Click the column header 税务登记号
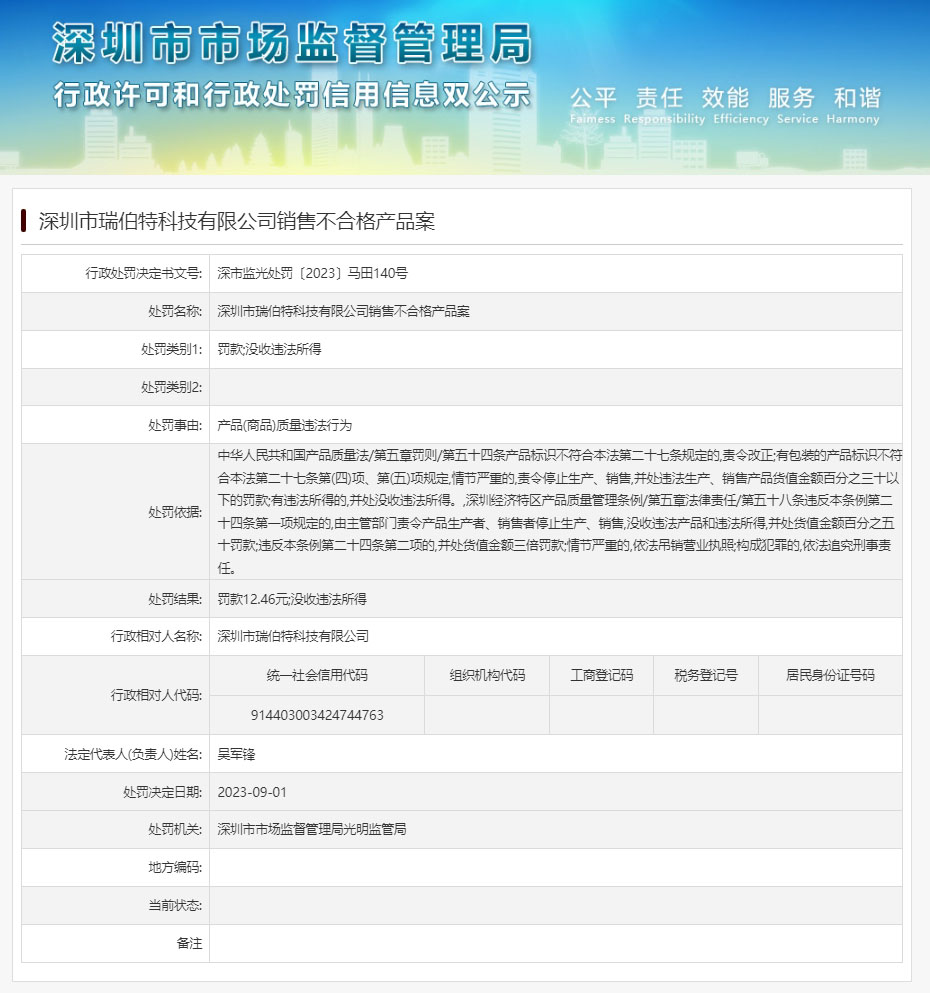Screen dimensions: 930x993 pos(706,675)
